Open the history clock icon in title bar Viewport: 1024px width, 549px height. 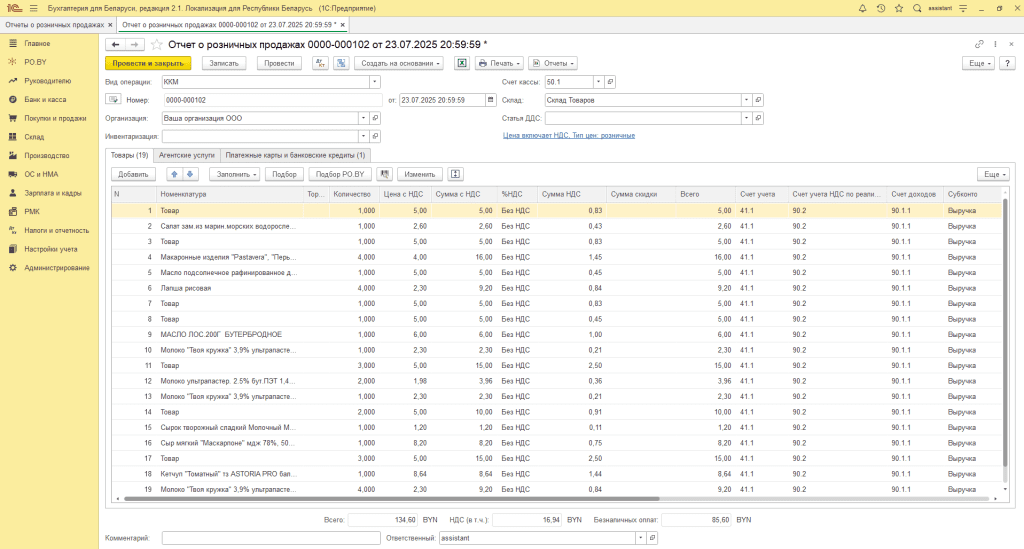(x=881, y=8)
